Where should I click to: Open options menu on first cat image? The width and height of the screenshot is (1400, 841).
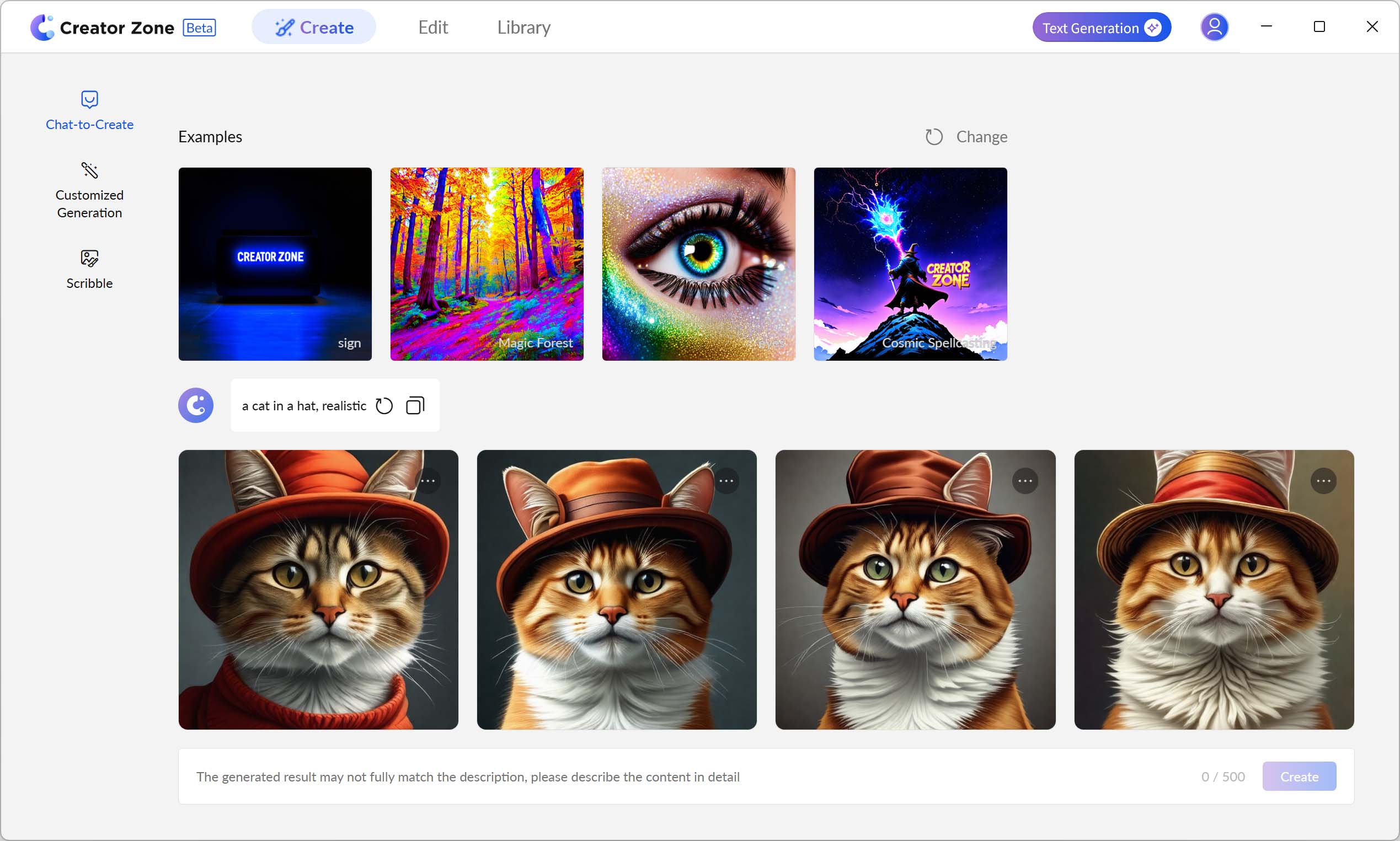pos(428,481)
